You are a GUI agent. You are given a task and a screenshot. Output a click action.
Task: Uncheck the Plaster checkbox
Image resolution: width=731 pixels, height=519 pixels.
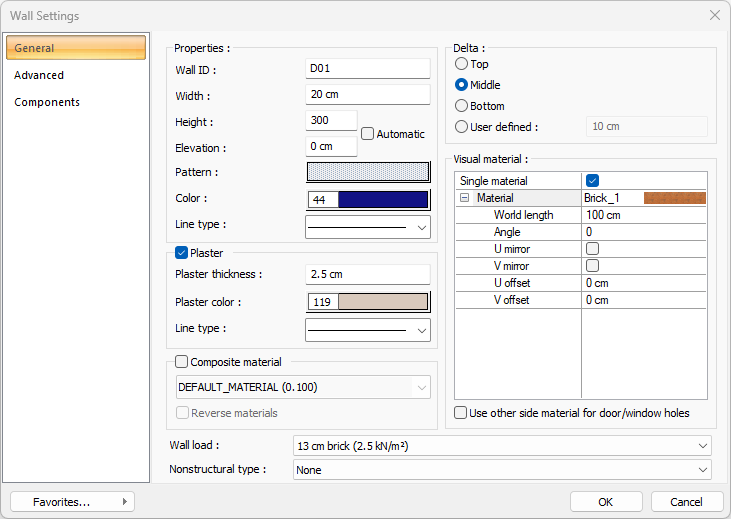pos(182,253)
